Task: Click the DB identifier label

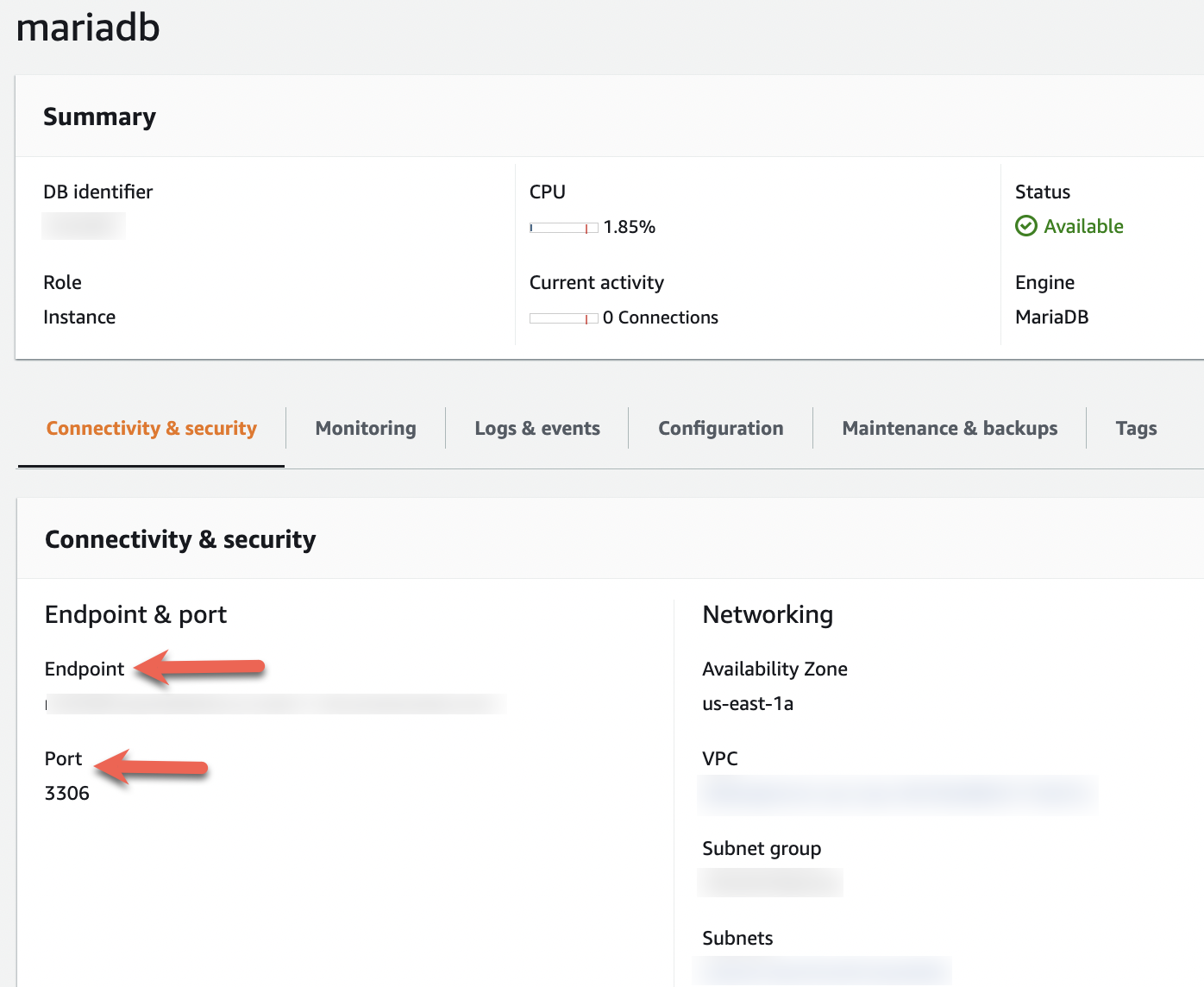Action: tap(97, 192)
